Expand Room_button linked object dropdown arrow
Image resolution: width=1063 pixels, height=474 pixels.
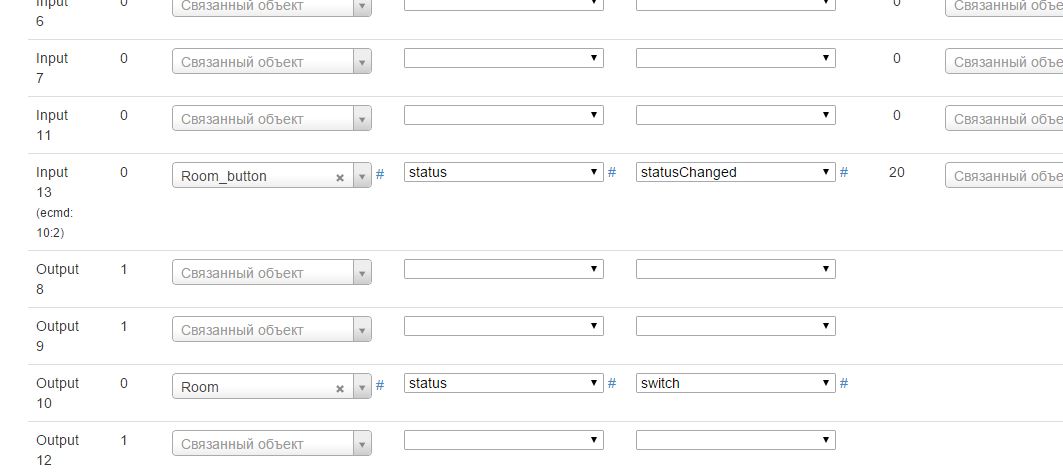[362, 176]
